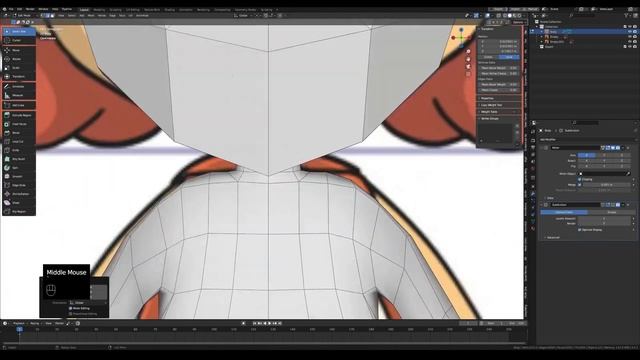The image size is (640, 360).
Task: Open the Playback menu in the timeline
Action: click(x=19, y=323)
